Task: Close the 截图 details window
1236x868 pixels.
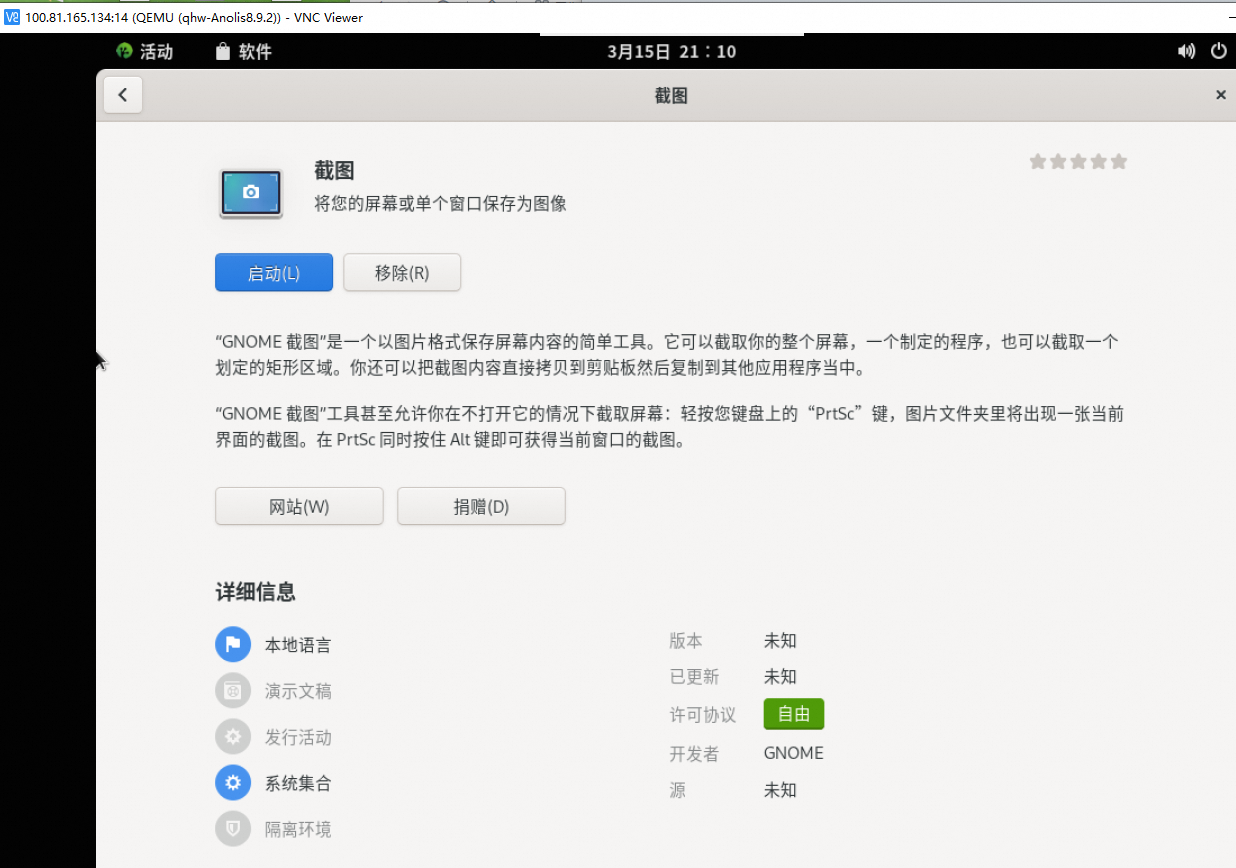Action: (x=1220, y=95)
